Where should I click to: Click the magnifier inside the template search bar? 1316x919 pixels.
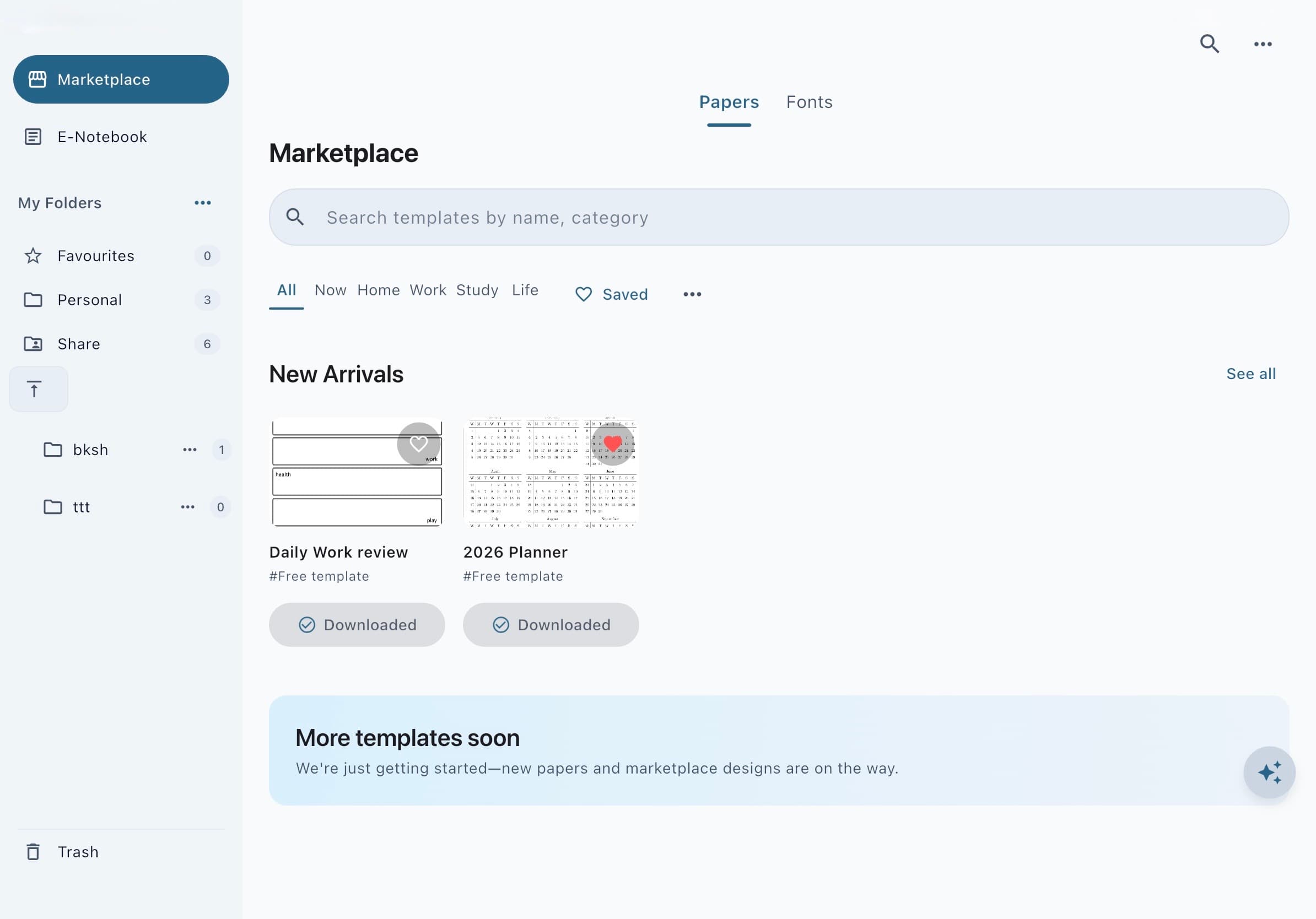[295, 217]
